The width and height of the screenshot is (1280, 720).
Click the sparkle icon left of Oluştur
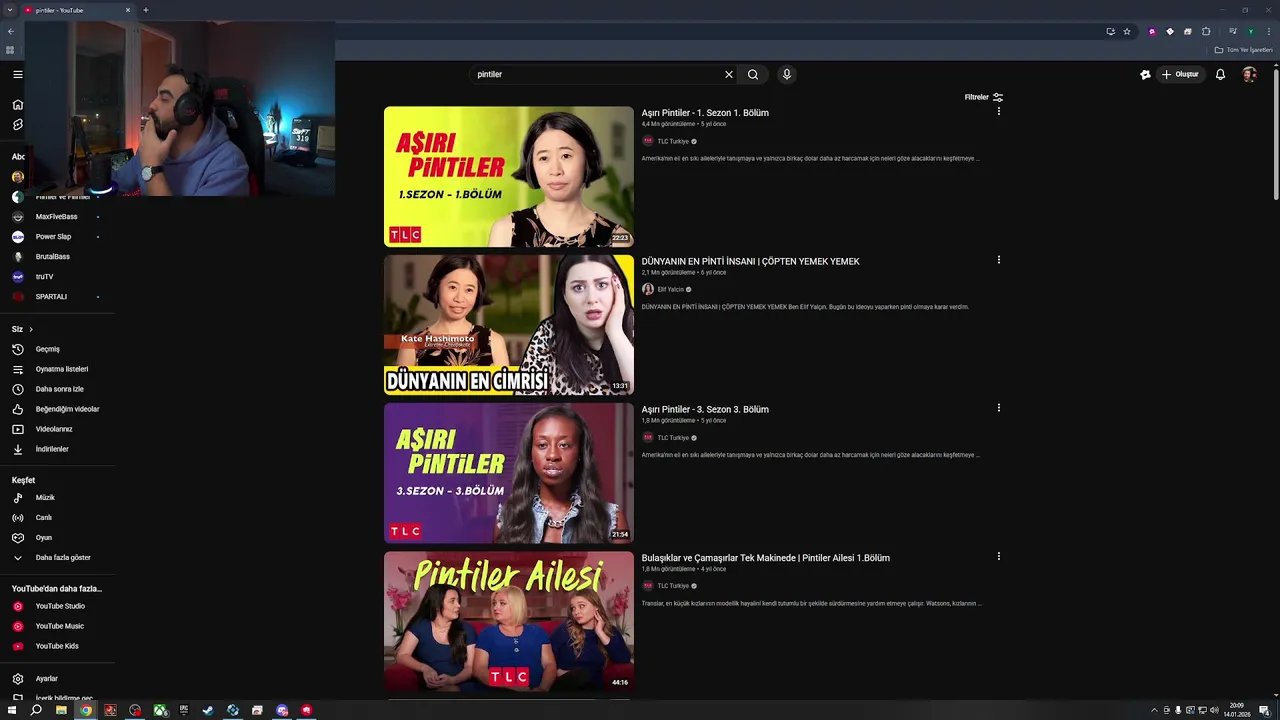pos(1146,74)
